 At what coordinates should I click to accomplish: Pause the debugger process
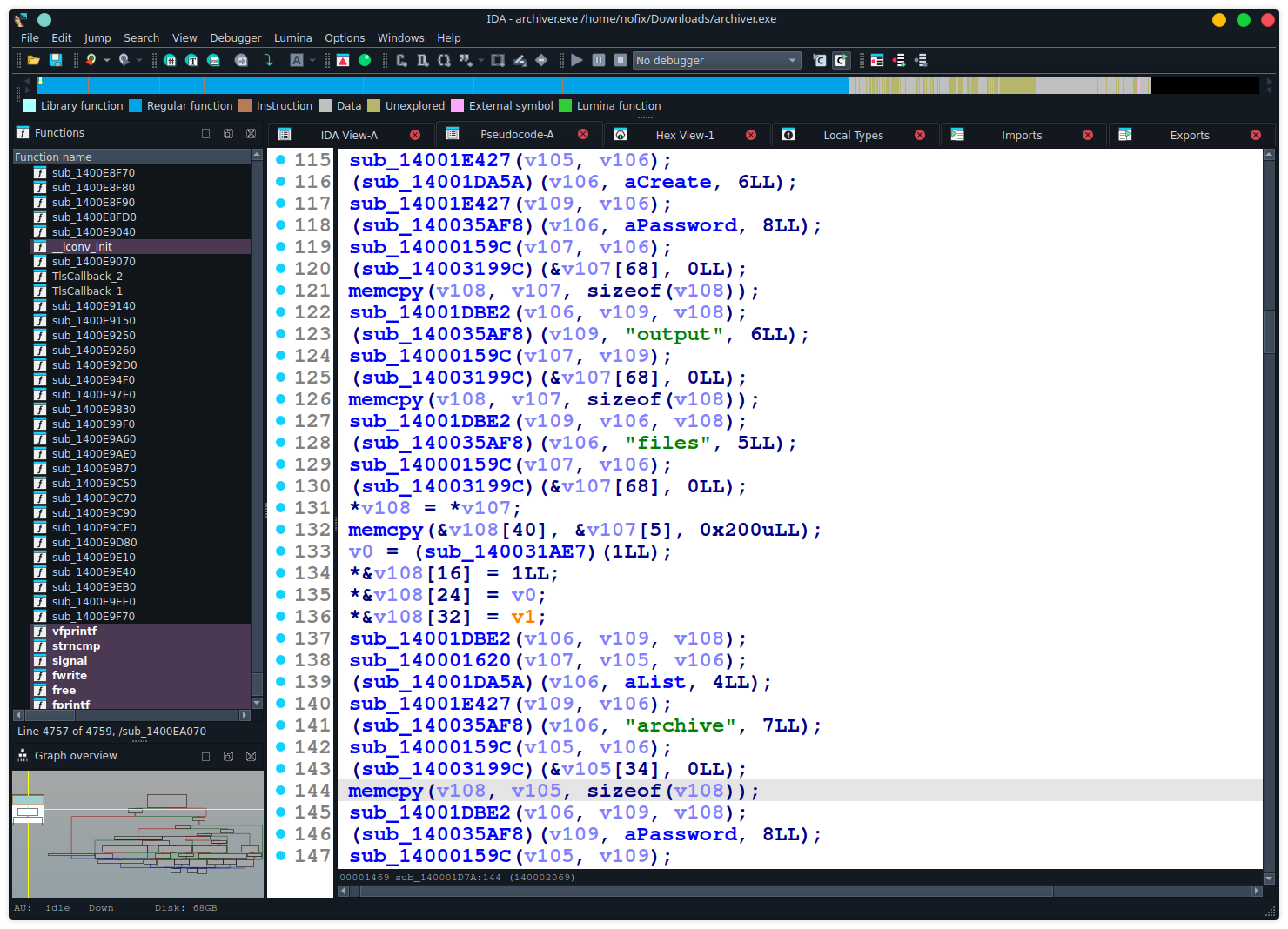pyautogui.click(x=599, y=60)
